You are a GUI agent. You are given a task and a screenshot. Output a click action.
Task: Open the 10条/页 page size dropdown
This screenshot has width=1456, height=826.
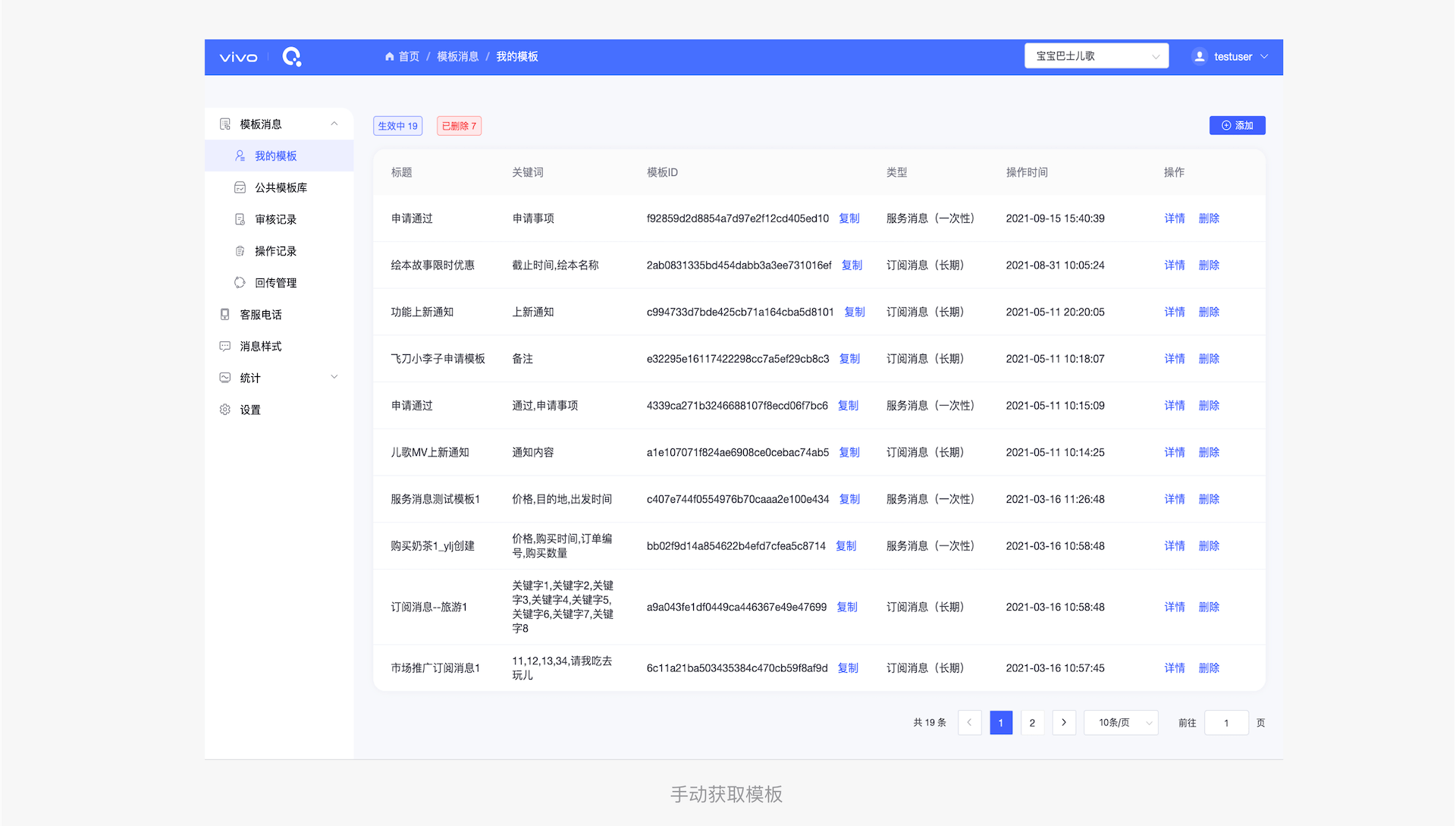click(1120, 722)
